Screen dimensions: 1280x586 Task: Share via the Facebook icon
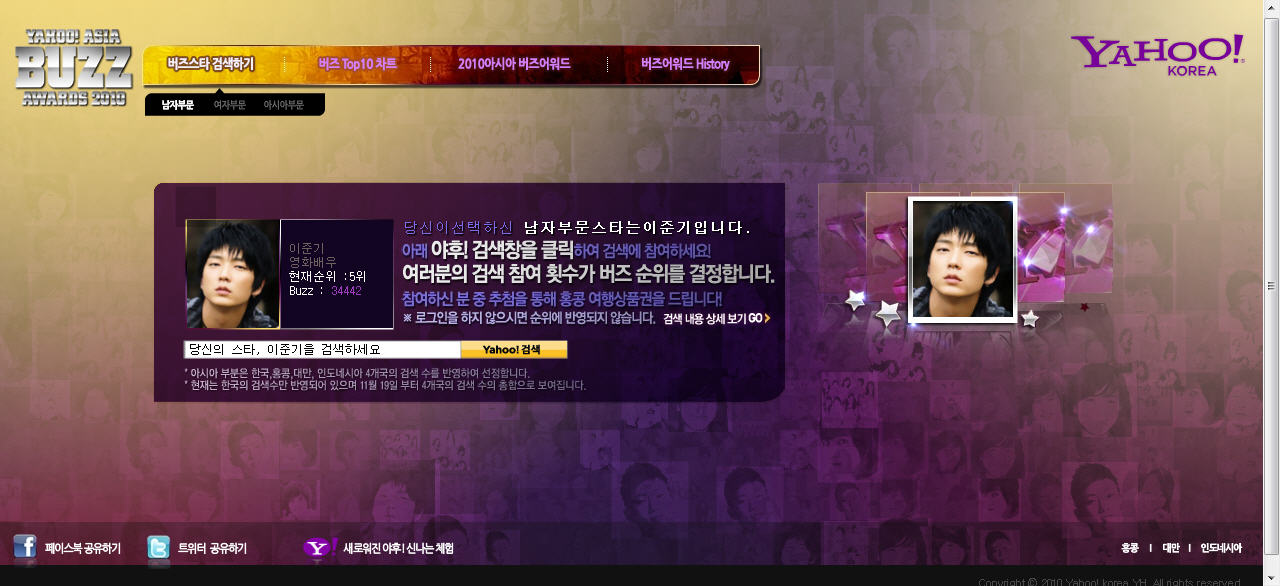[x=25, y=546]
